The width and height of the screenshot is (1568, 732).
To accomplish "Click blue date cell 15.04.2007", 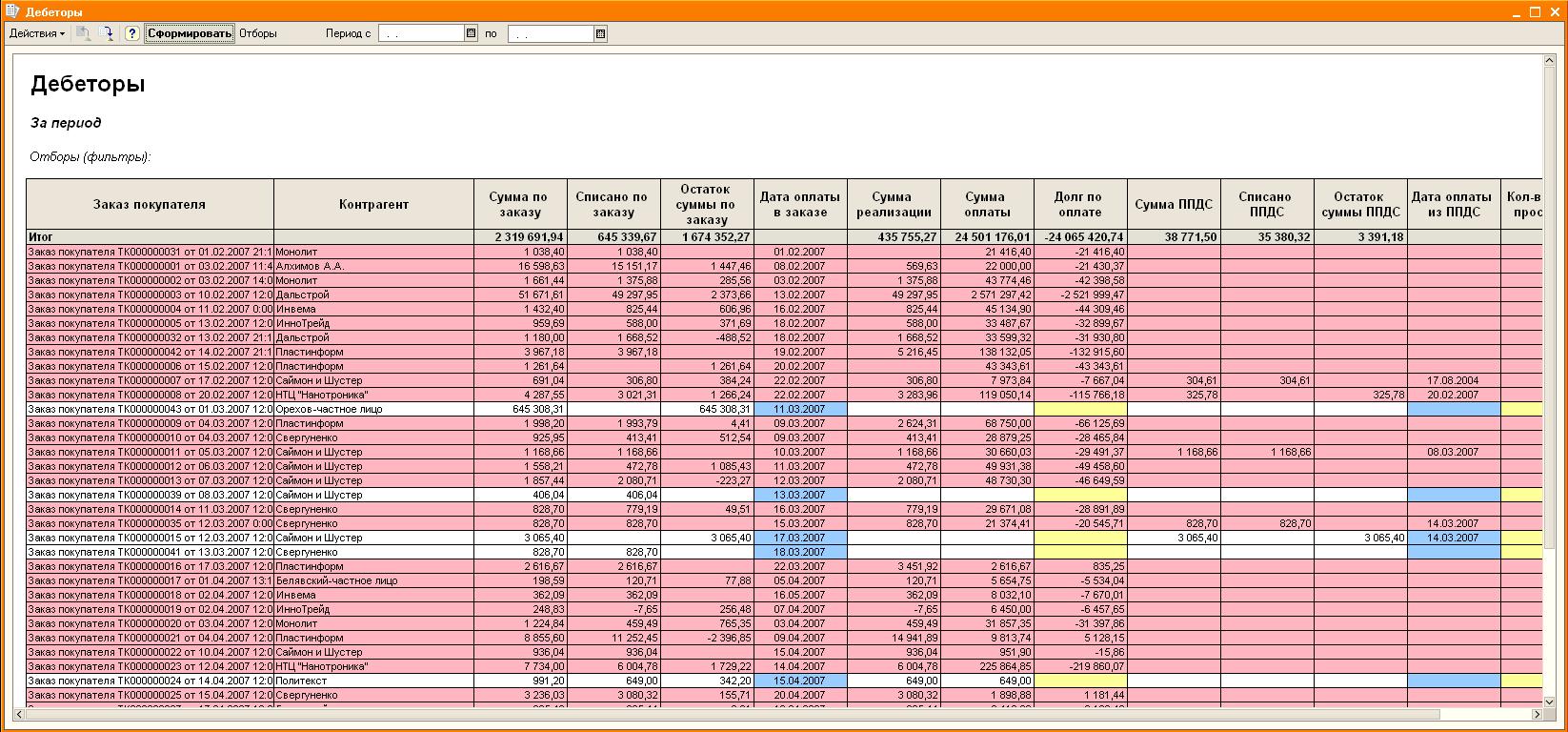I will [800, 681].
